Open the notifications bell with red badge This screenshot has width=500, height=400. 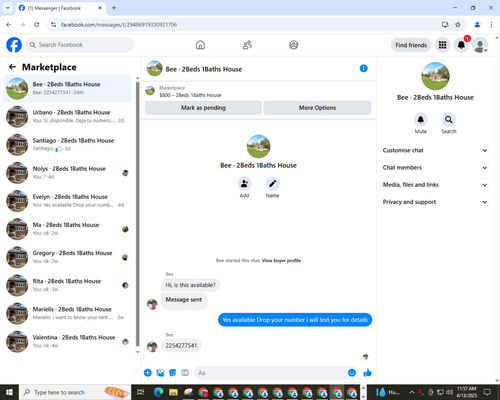461,45
